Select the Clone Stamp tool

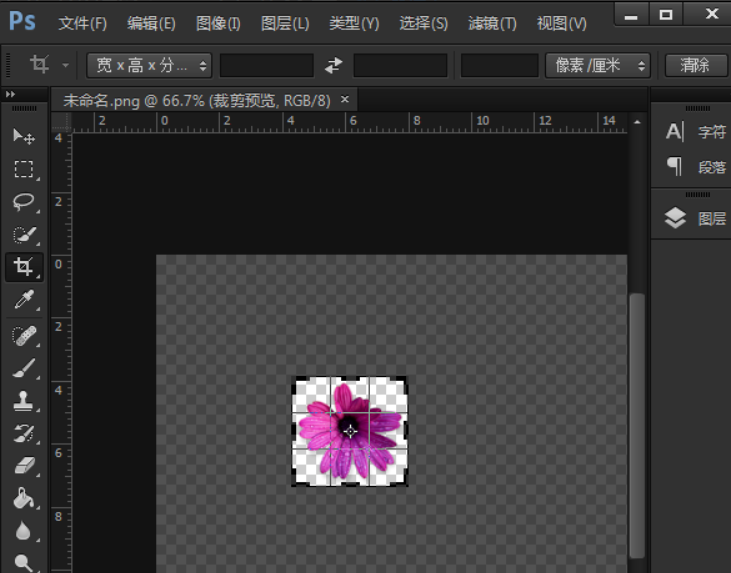[24, 400]
